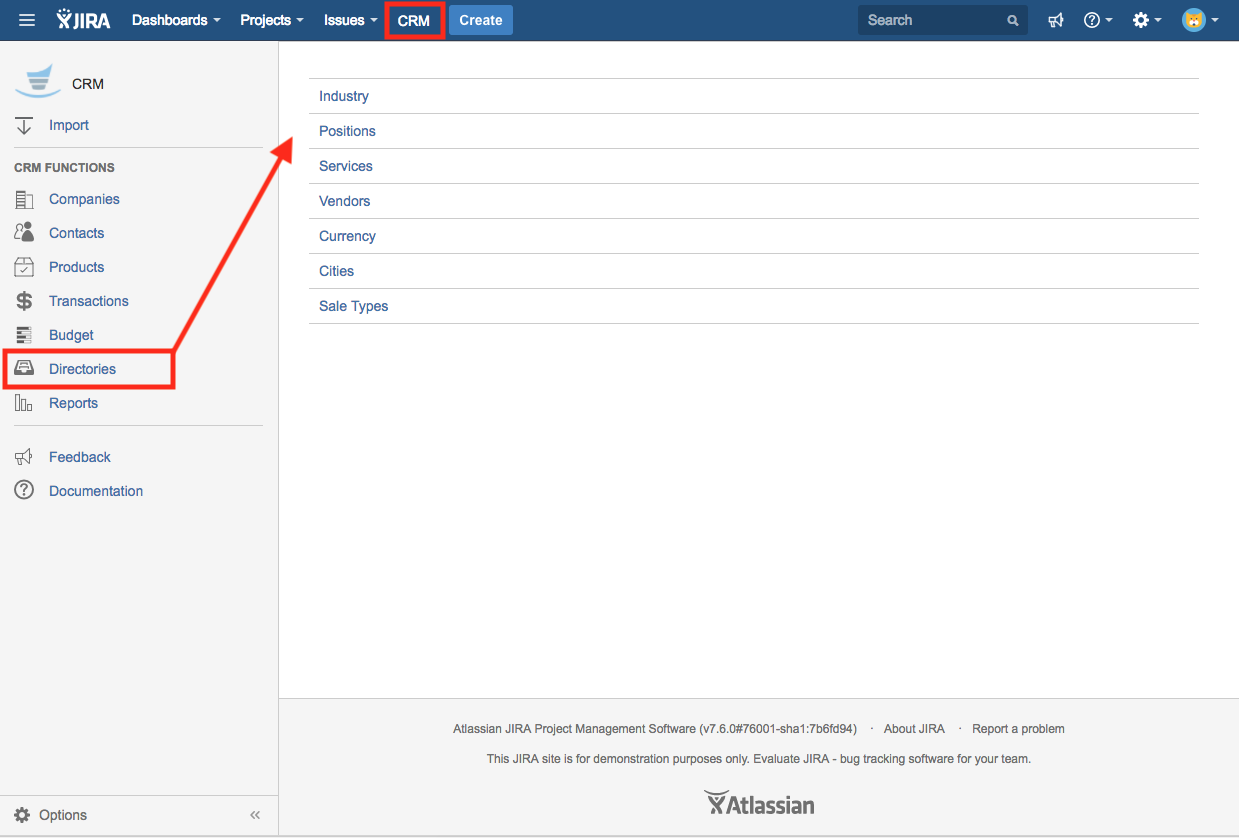Expand the Dashboards dropdown menu
1239x838 pixels.
click(x=176, y=20)
